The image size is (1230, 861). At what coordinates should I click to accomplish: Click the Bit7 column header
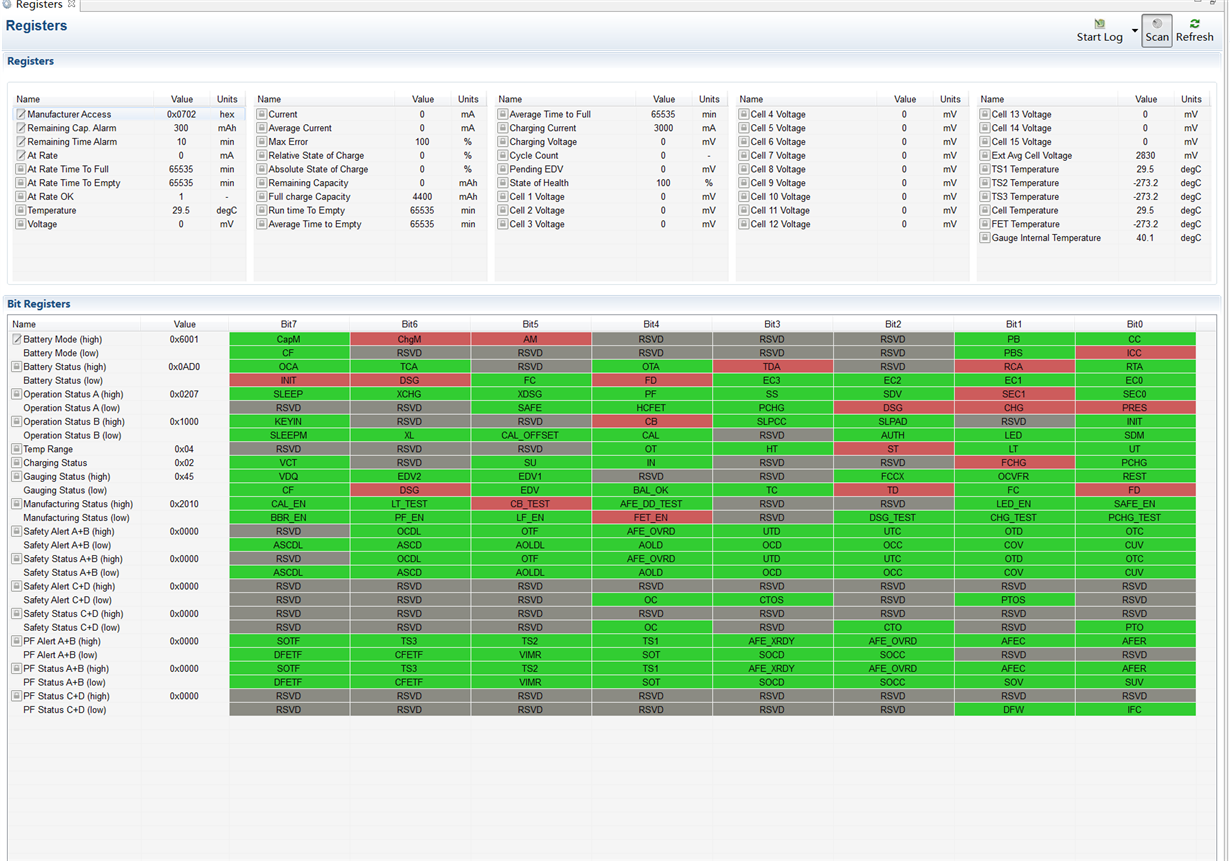289,324
